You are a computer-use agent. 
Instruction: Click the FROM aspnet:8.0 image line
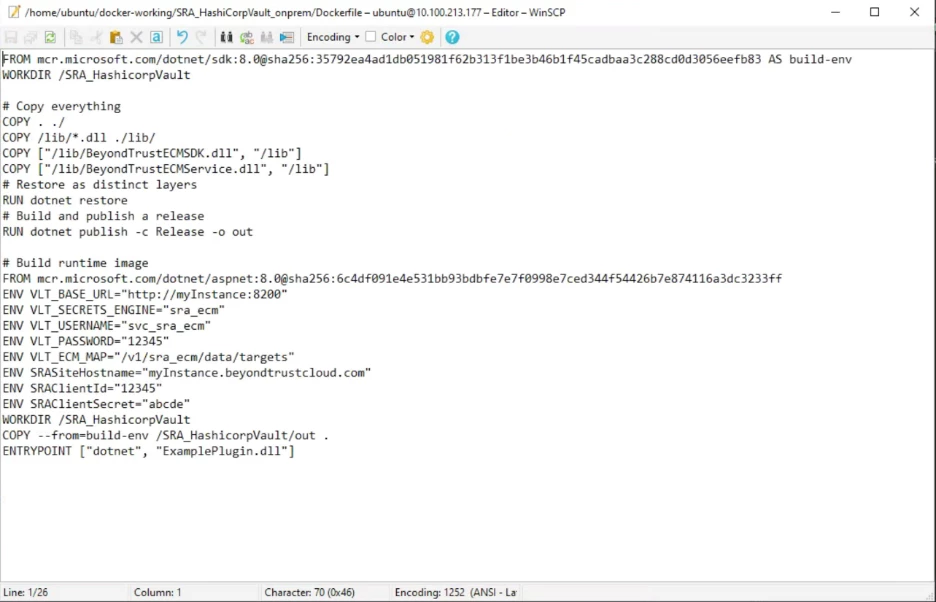click(392, 278)
